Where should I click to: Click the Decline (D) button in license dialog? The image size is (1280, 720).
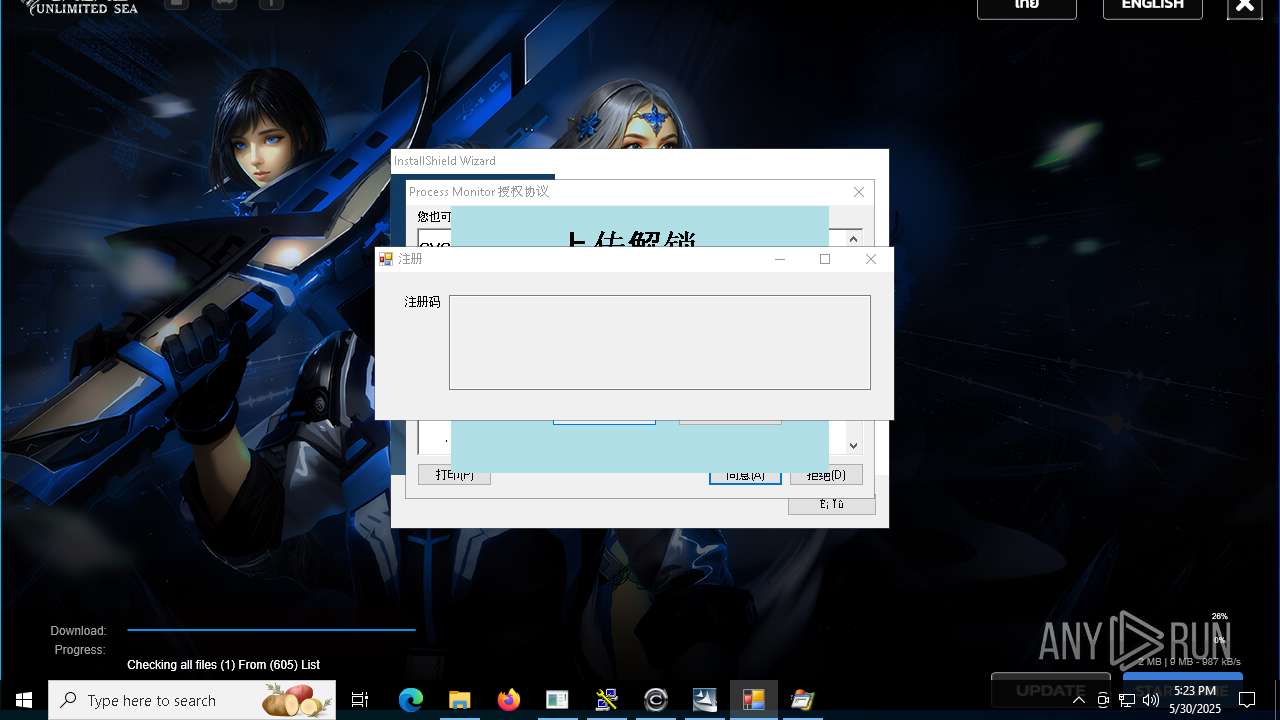[x=826, y=475]
